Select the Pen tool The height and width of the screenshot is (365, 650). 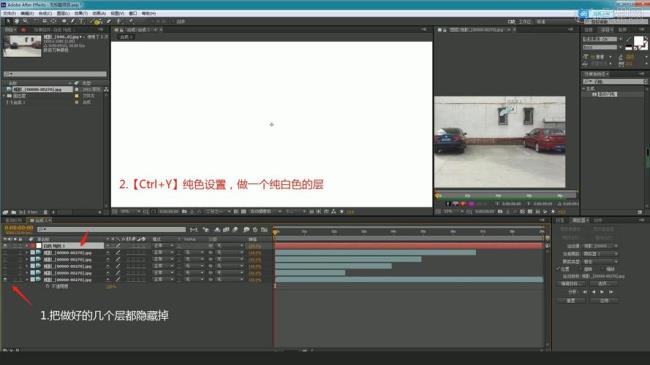[73, 21]
